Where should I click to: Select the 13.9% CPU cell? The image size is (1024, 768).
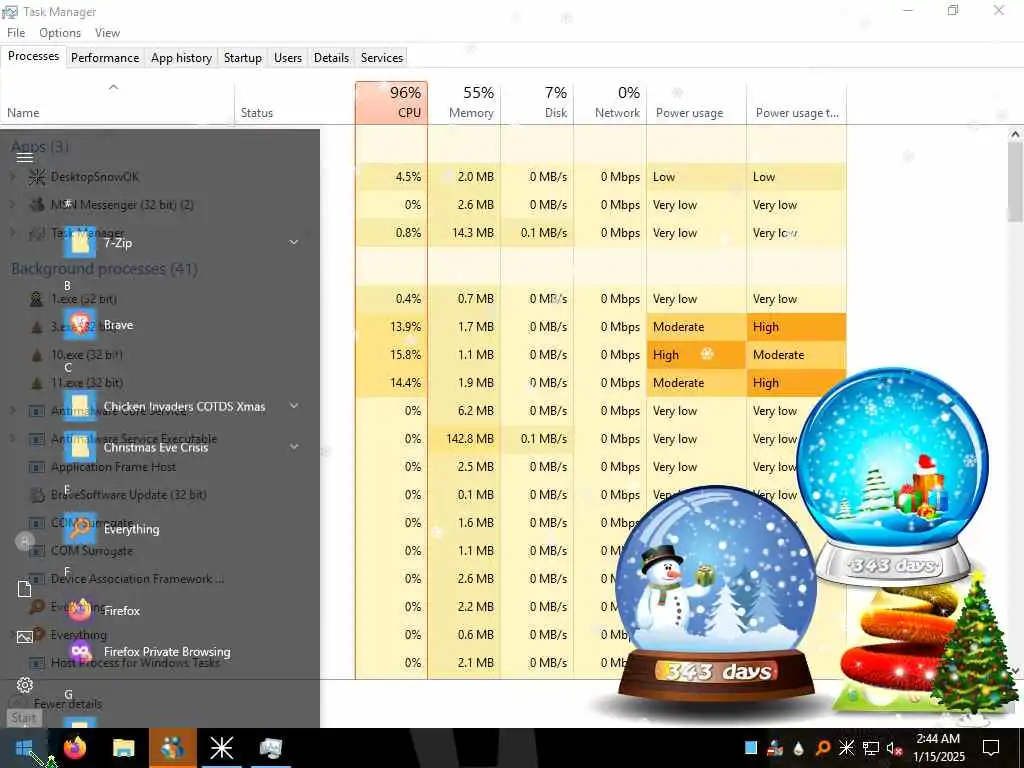(391, 327)
